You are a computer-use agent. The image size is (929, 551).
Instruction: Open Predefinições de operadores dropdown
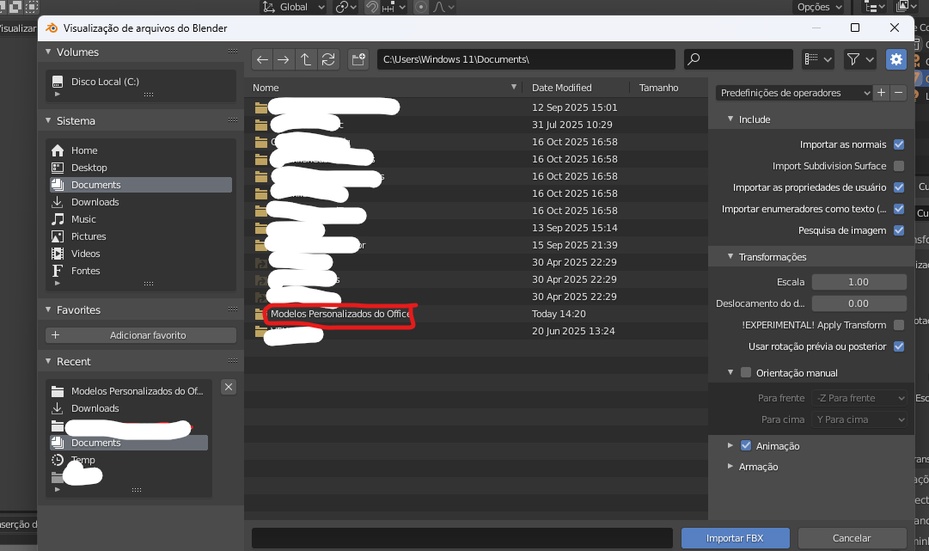point(794,93)
